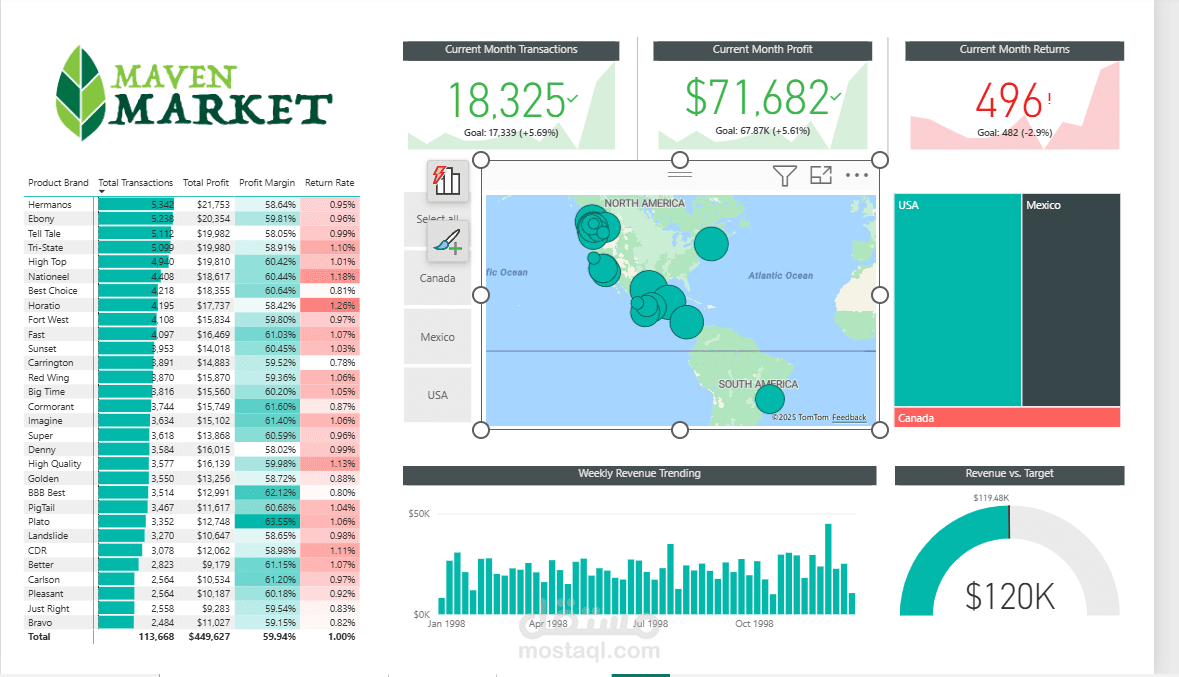Sort by Total Transactions column header
This screenshot has height=677, width=1179.
click(x=135, y=183)
